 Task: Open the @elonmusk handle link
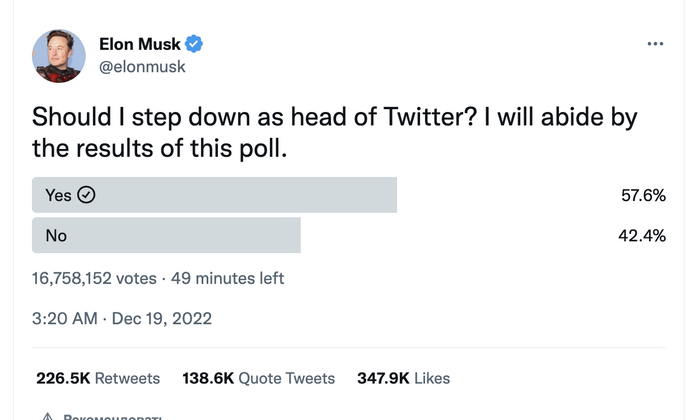pos(142,67)
